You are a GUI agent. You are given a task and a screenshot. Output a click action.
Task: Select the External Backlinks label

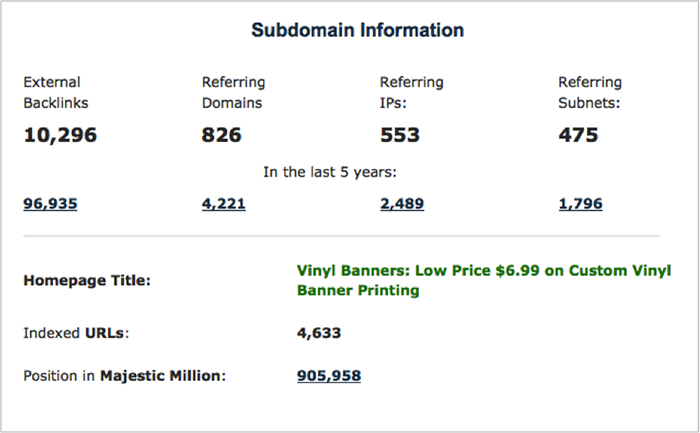[x=56, y=92]
